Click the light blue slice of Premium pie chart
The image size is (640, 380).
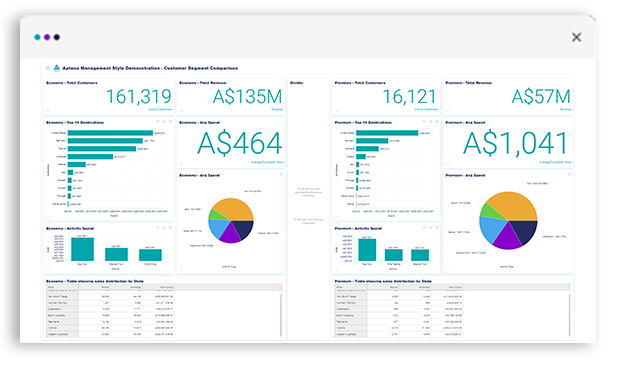click(x=491, y=229)
